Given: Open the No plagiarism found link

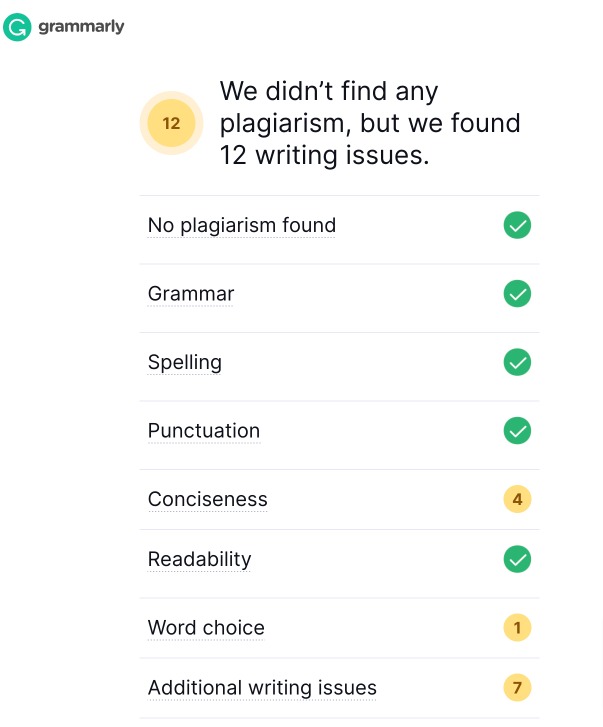Looking at the screenshot, I should point(241,226).
